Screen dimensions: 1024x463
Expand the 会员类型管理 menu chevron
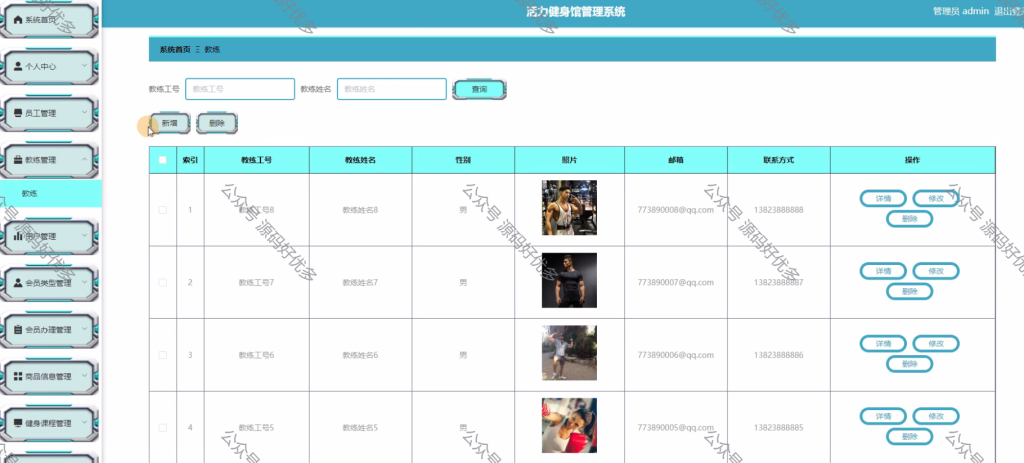coord(84,282)
